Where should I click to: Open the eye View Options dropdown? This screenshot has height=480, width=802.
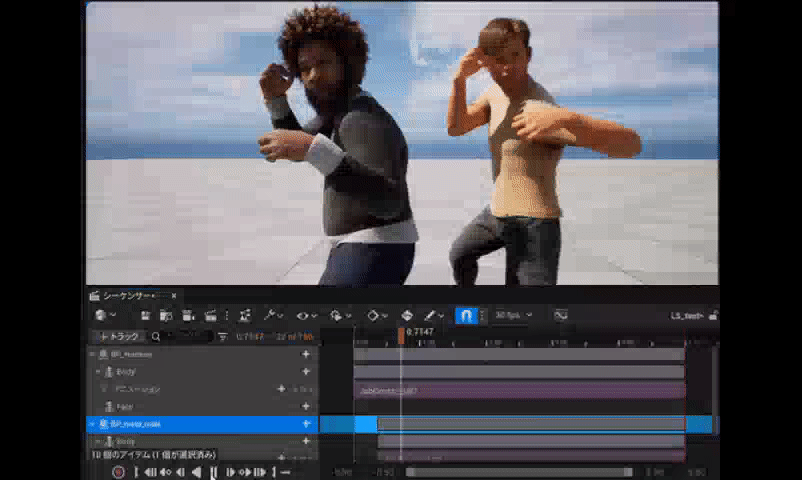[306, 316]
